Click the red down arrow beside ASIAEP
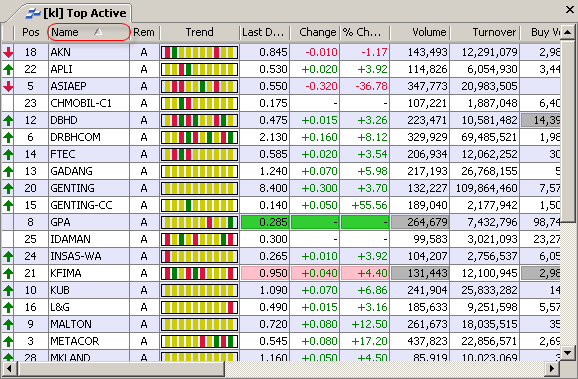This screenshot has width=578, height=379. [x=8, y=86]
